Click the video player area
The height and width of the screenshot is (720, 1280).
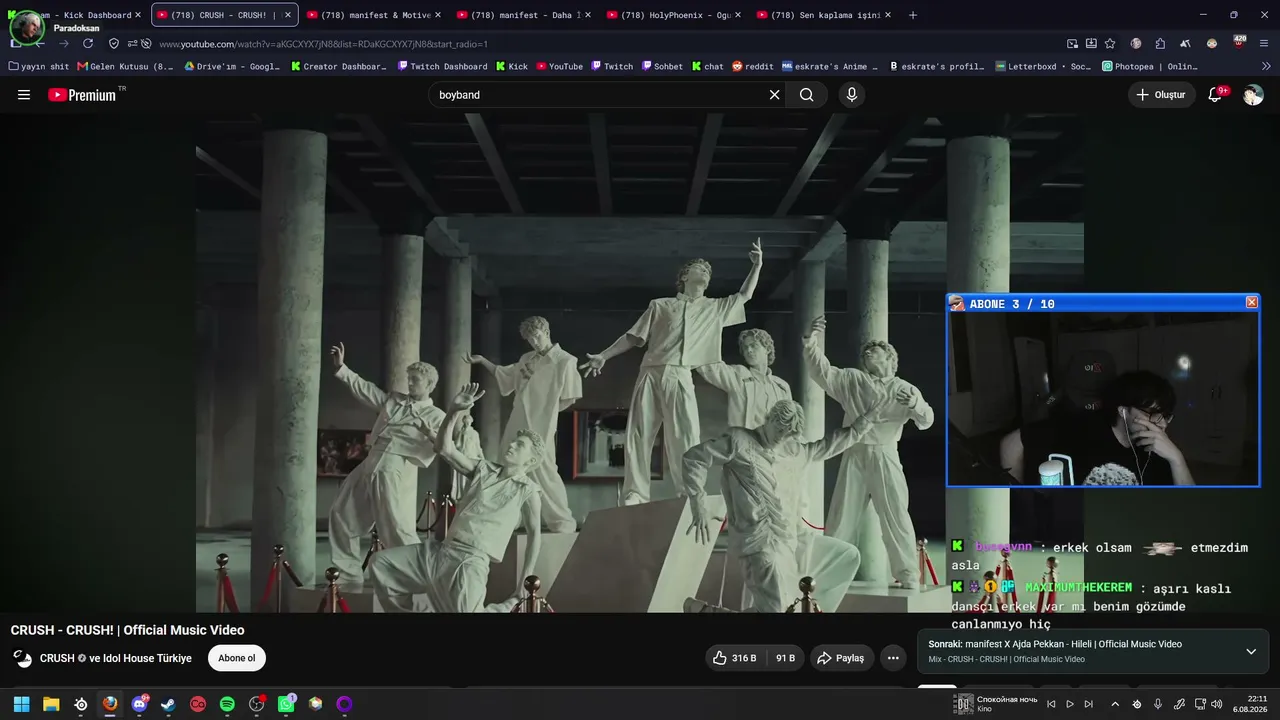(640, 362)
